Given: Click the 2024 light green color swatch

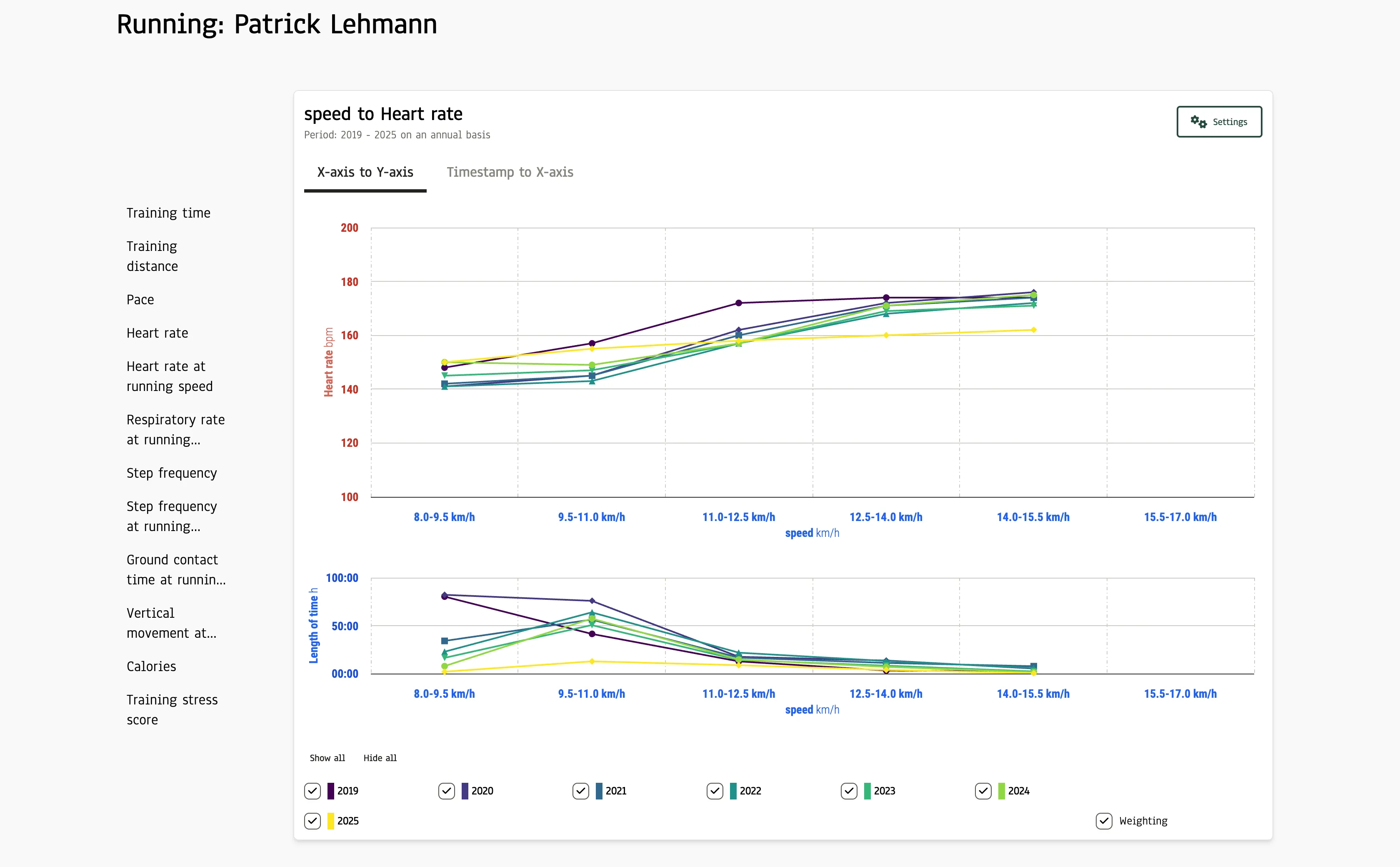Looking at the screenshot, I should (1001, 791).
